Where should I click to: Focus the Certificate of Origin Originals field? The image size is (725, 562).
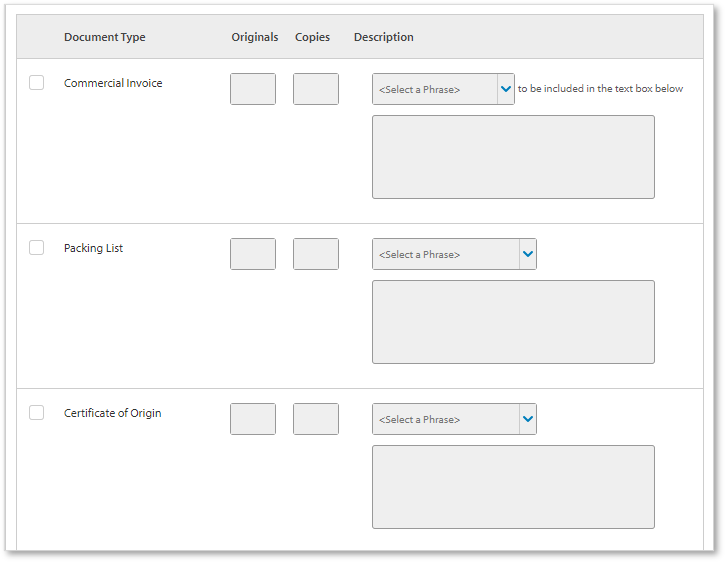253,419
